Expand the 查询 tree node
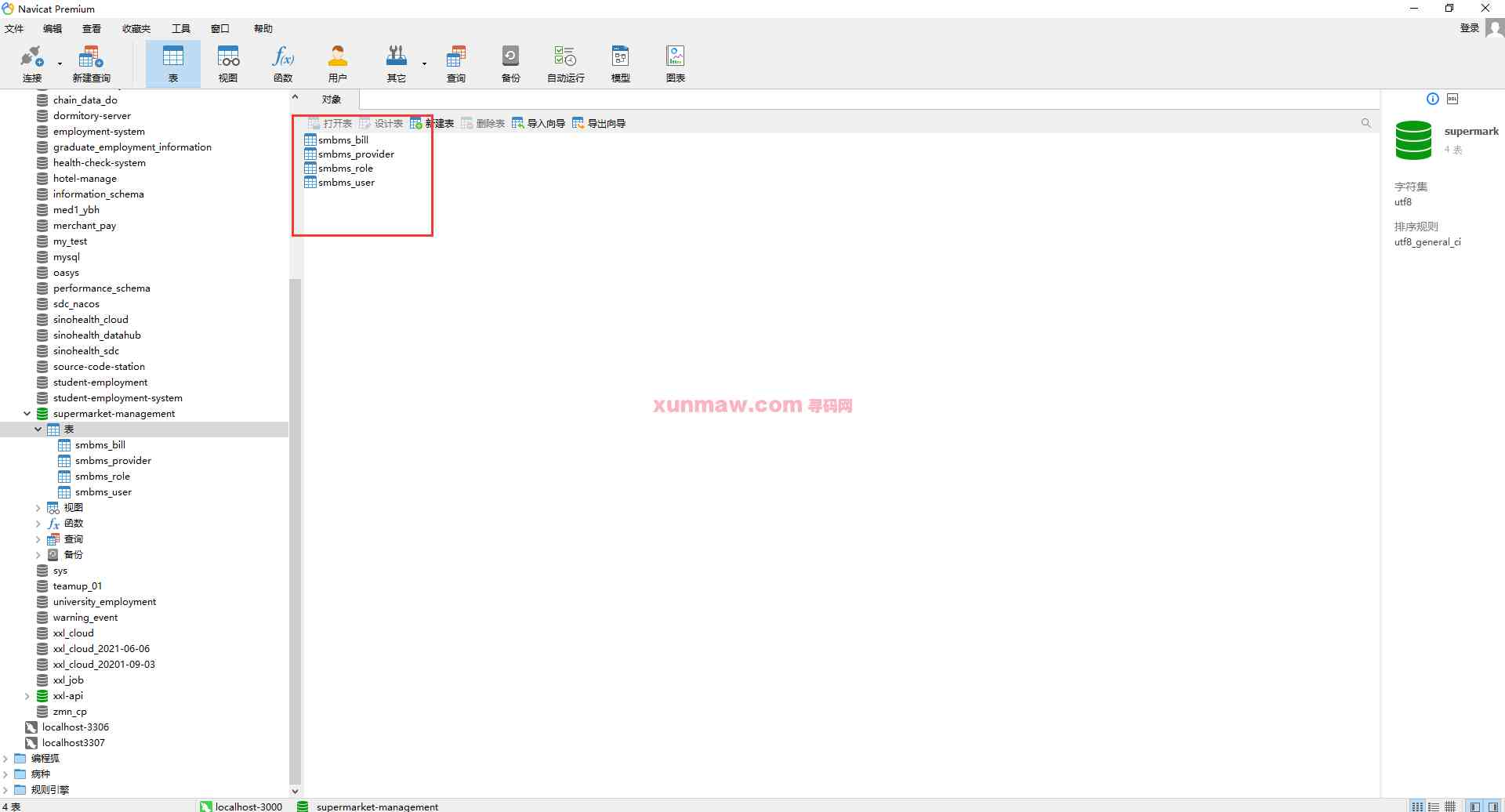This screenshot has height=812, width=1505. pyautogui.click(x=38, y=538)
